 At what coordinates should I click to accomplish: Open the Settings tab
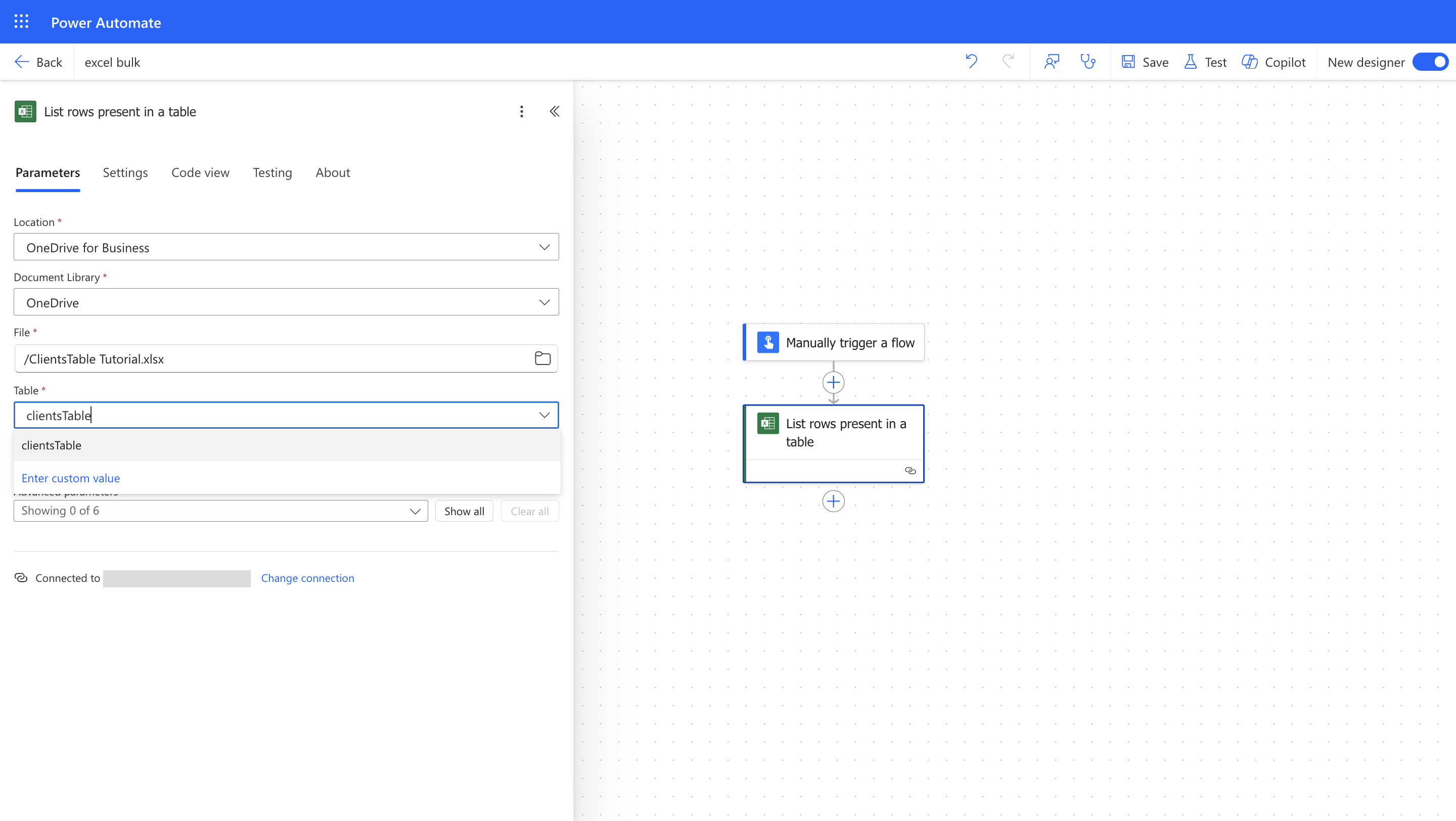(125, 172)
